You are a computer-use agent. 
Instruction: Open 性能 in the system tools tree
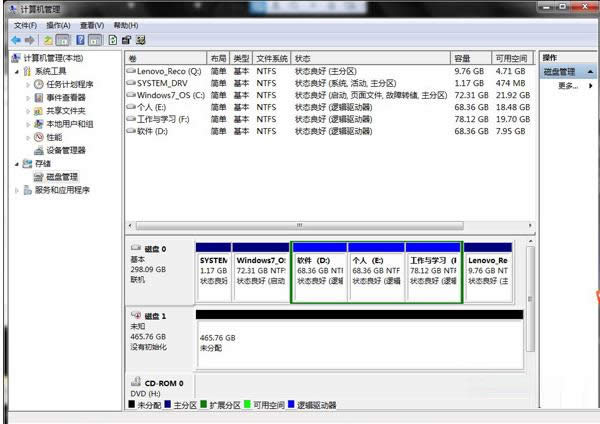tap(55, 137)
